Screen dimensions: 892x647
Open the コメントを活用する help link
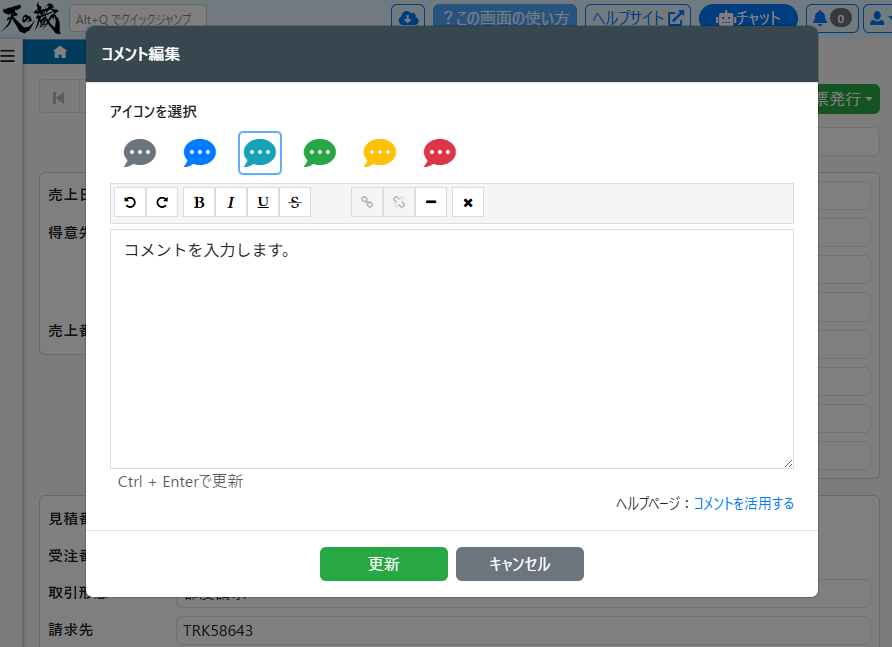coord(743,503)
